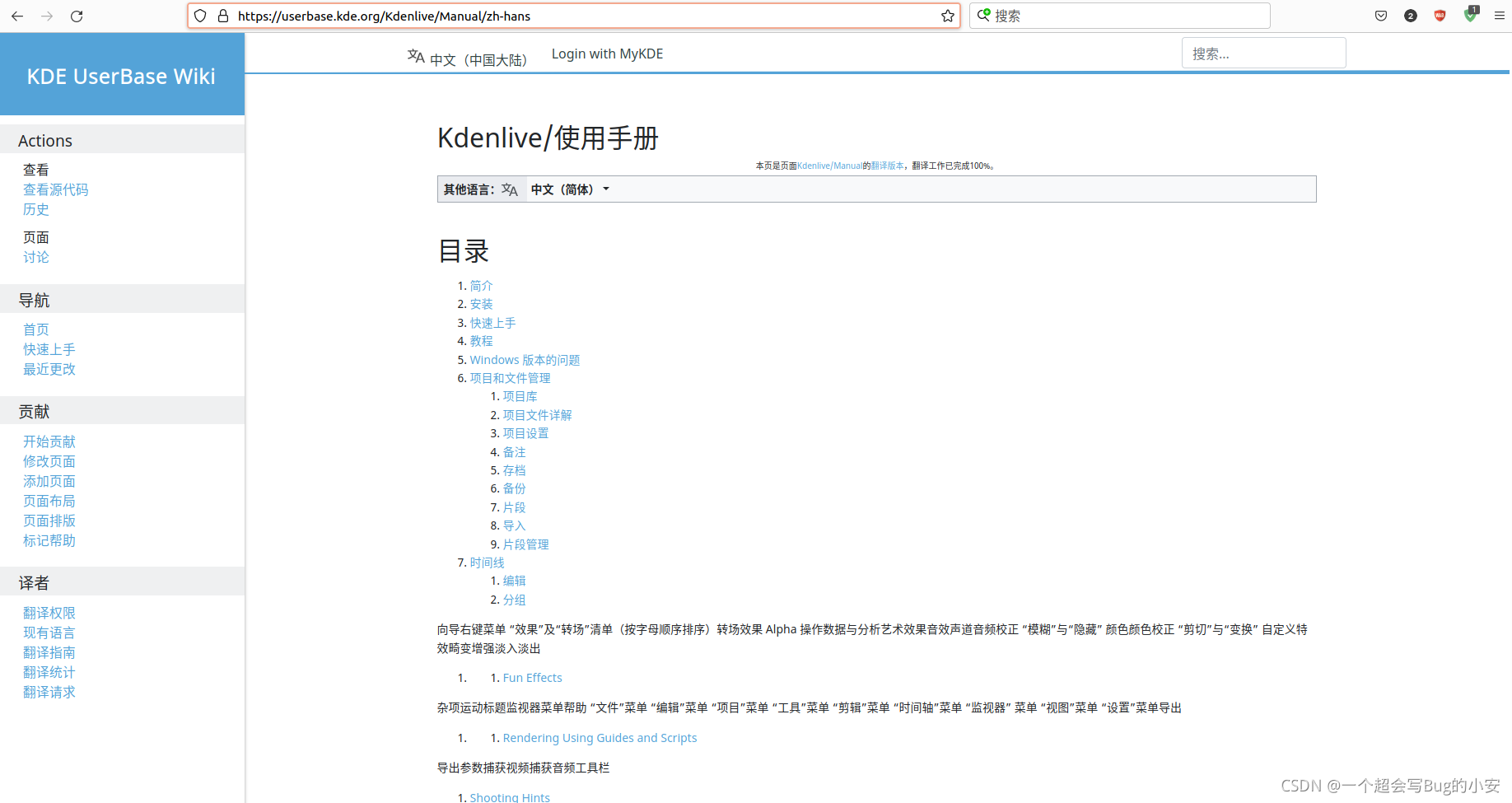This screenshot has width=1512, height=803.
Task: Open 标记帮助 sidebar link
Action: pos(49,540)
